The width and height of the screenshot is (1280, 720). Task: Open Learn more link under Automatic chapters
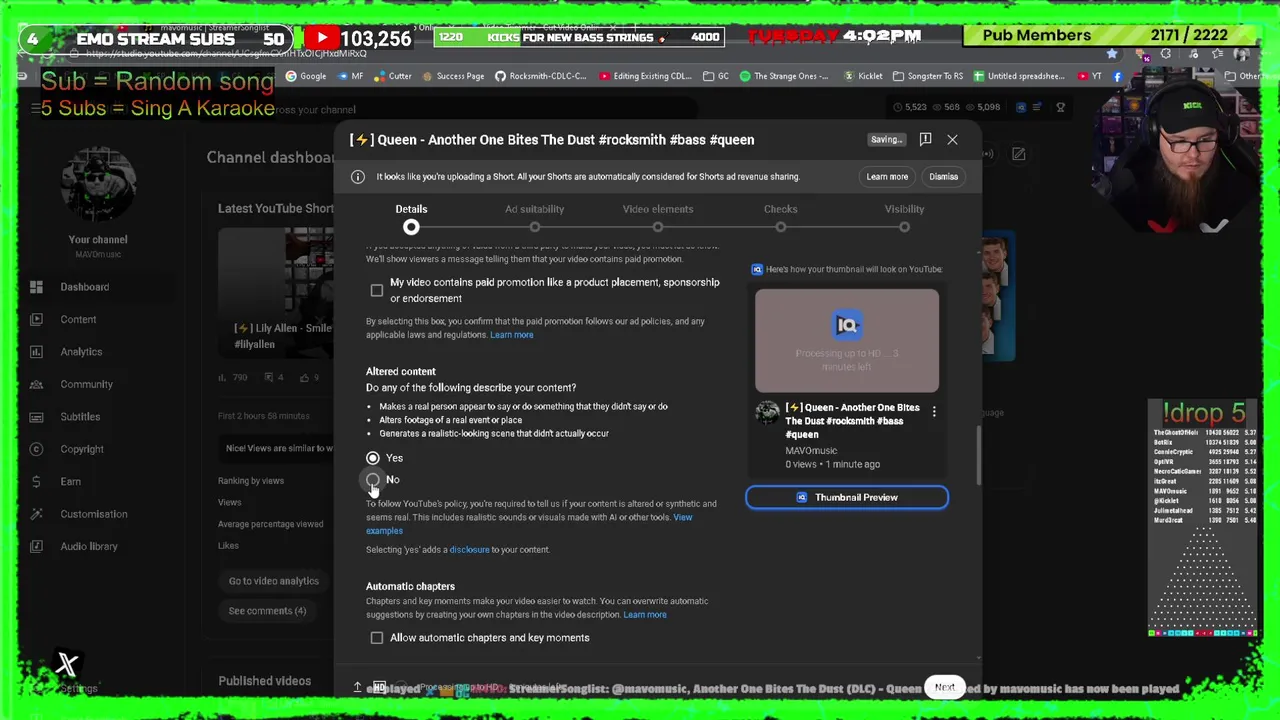coord(645,615)
